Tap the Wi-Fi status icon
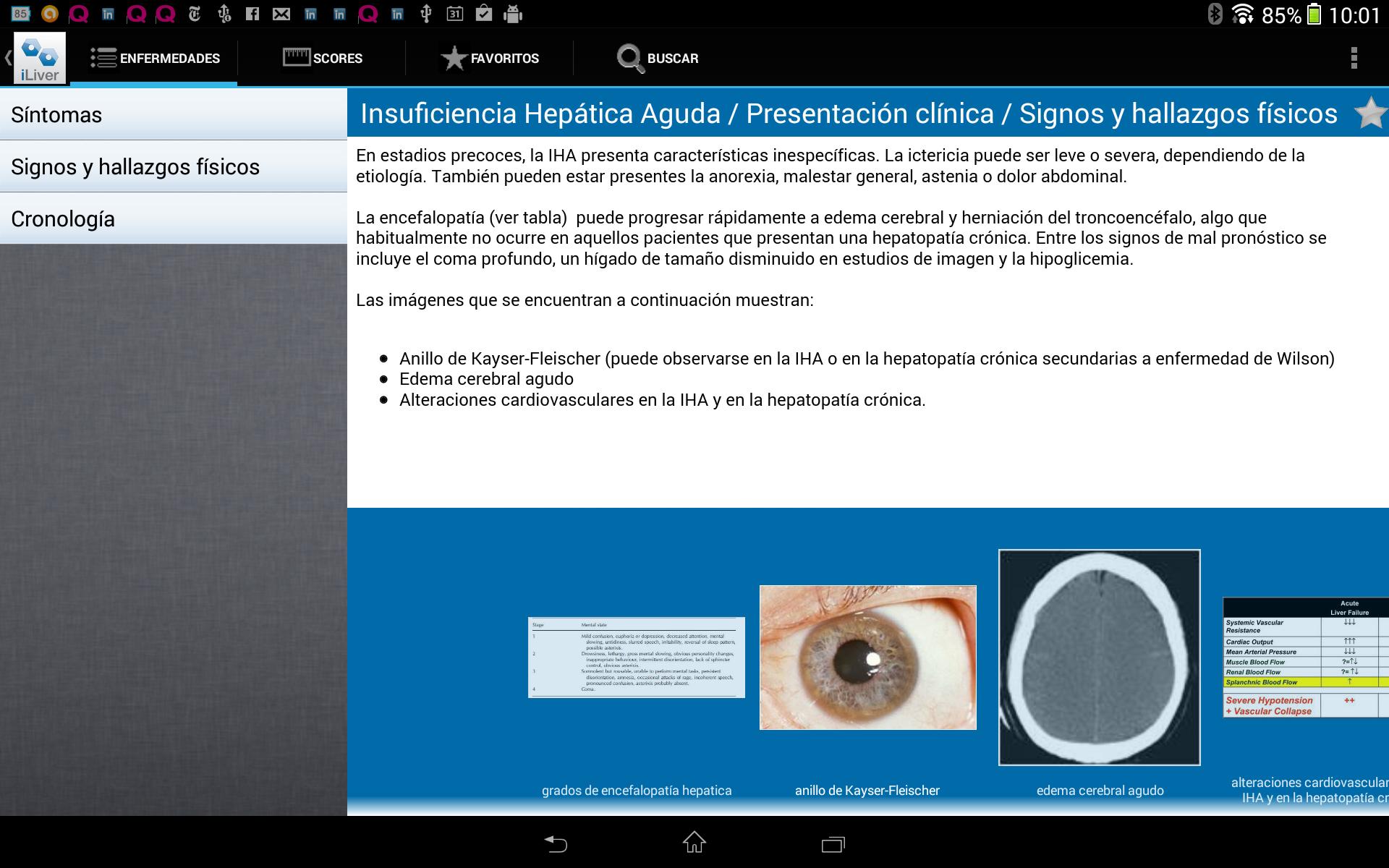The image size is (1389, 868). [x=1243, y=14]
